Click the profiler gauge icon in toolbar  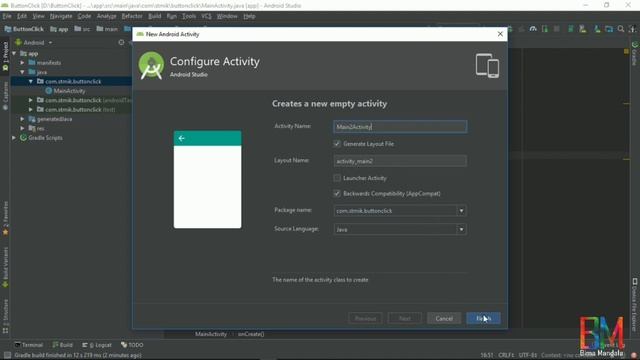[x=533, y=29]
